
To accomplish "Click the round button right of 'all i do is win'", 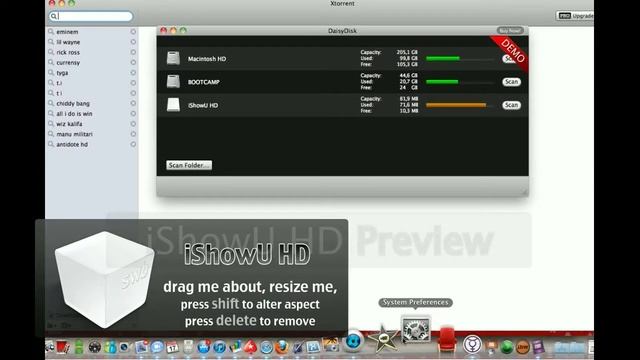I will click(133, 113).
